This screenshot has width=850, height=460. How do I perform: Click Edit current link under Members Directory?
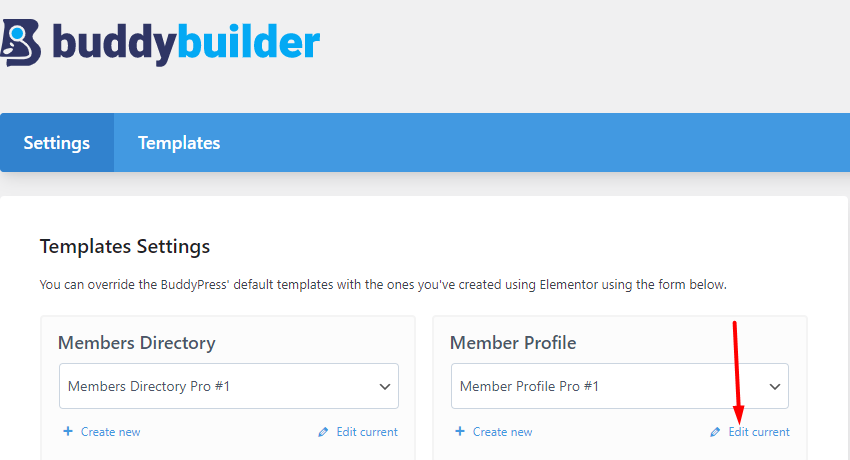[367, 432]
